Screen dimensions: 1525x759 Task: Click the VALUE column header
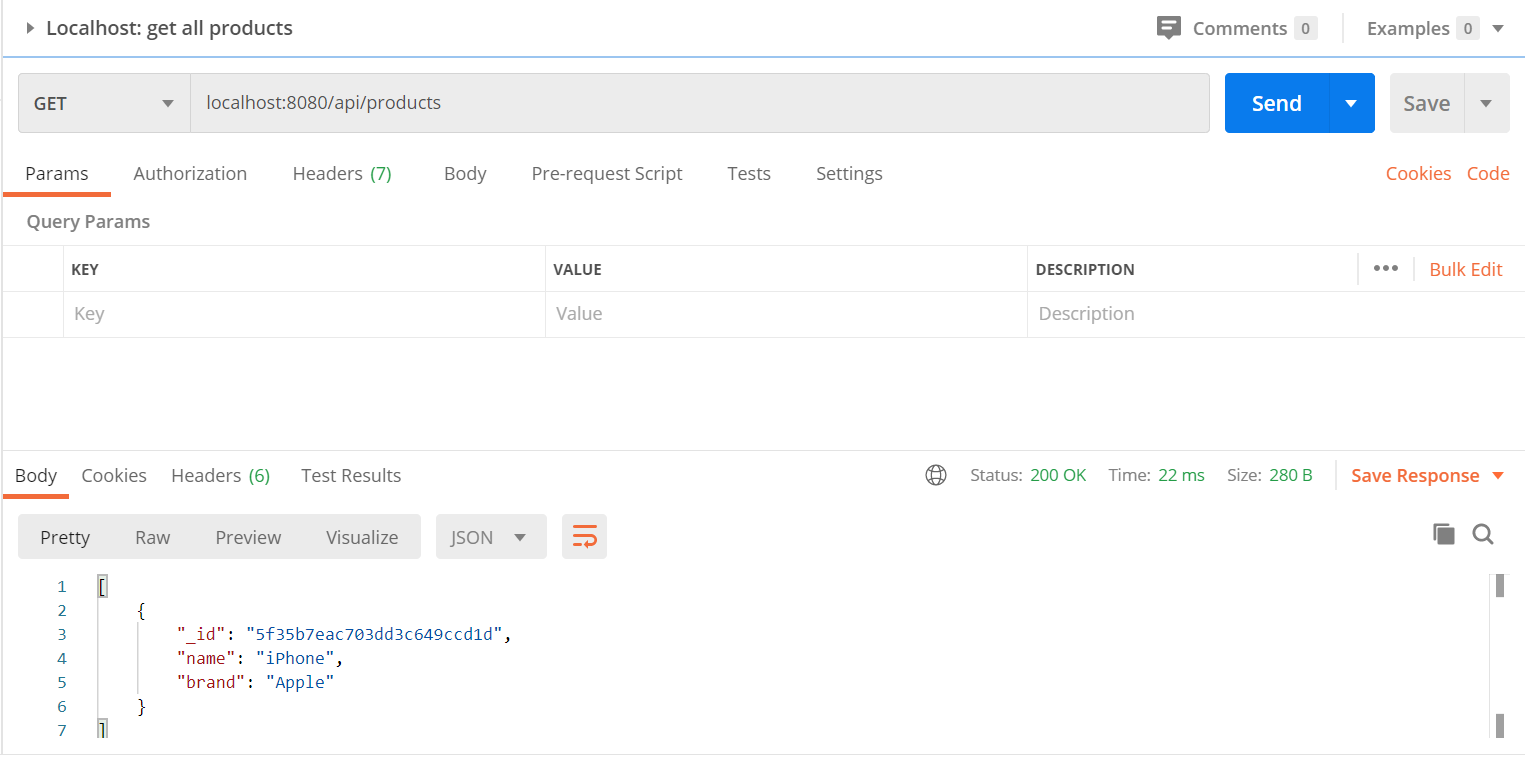point(577,269)
